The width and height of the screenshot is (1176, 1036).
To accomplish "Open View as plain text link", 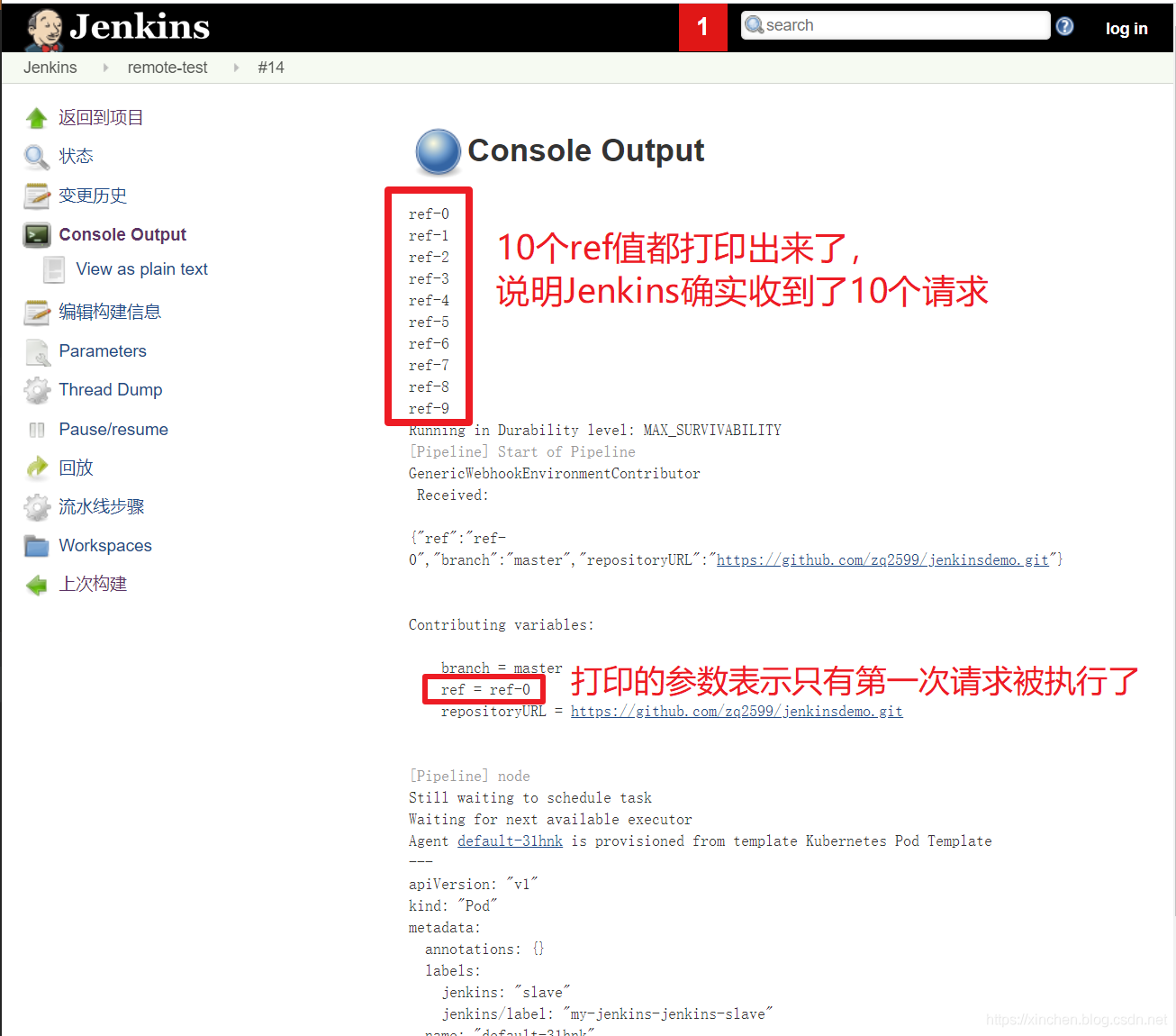I will click(142, 269).
